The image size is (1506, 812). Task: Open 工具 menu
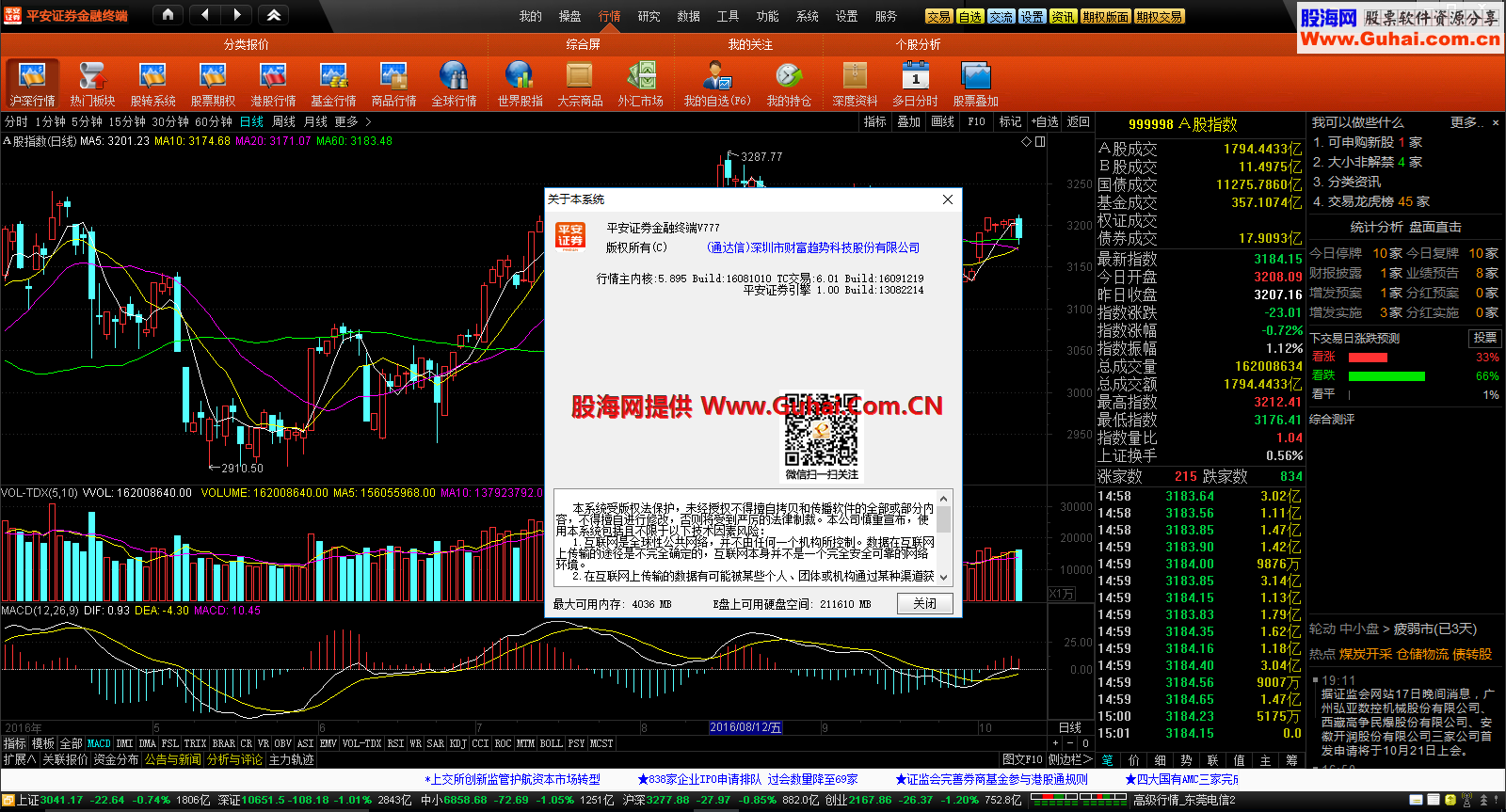click(x=729, y=16)
